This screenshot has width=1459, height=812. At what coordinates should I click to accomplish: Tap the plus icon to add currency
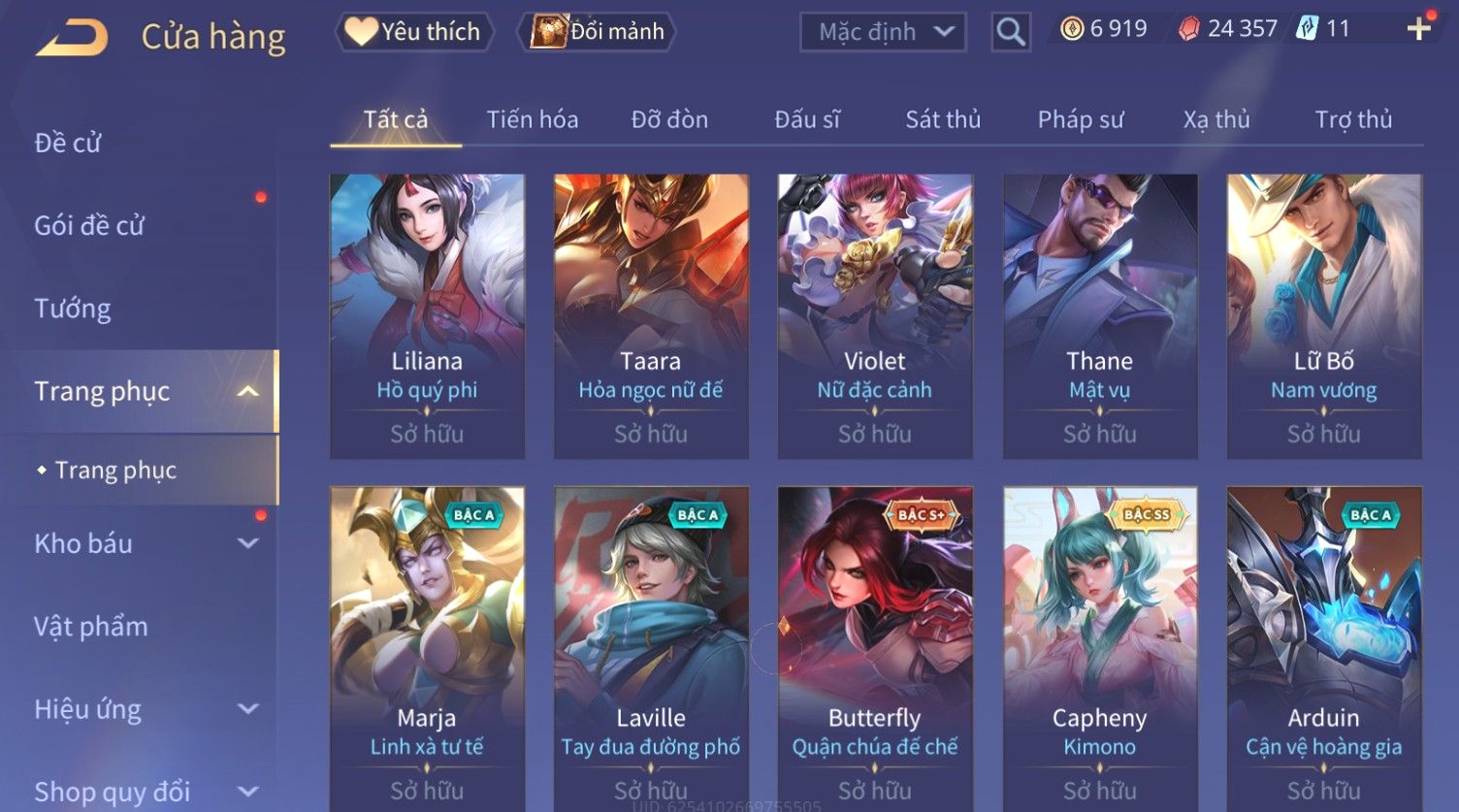tap(1418, 29)
